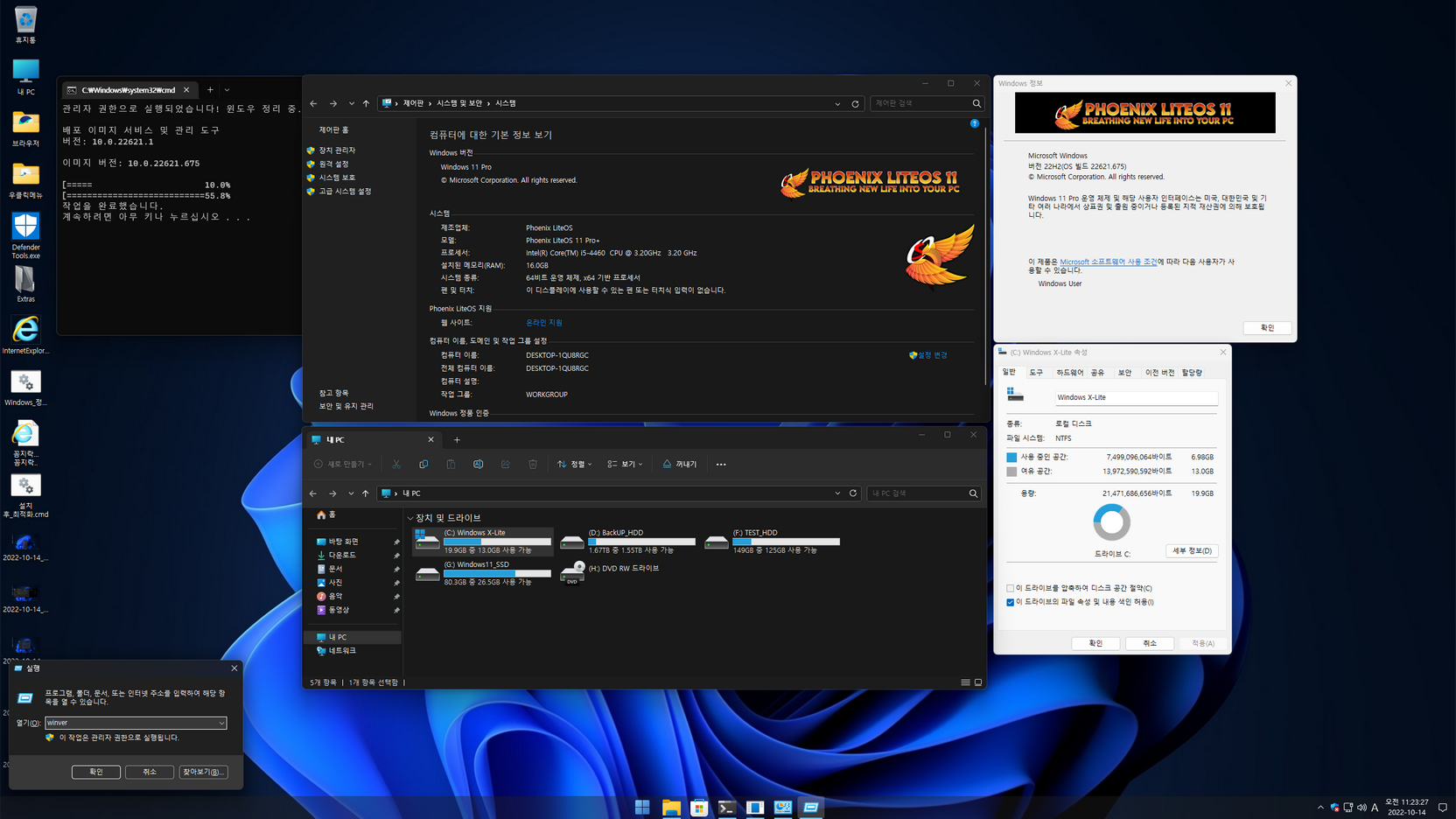The width and height of the screenshot is (1456, 819).
Task: Click the up-arrow navigation icon in 내 PC window
Action: (366, 493)
